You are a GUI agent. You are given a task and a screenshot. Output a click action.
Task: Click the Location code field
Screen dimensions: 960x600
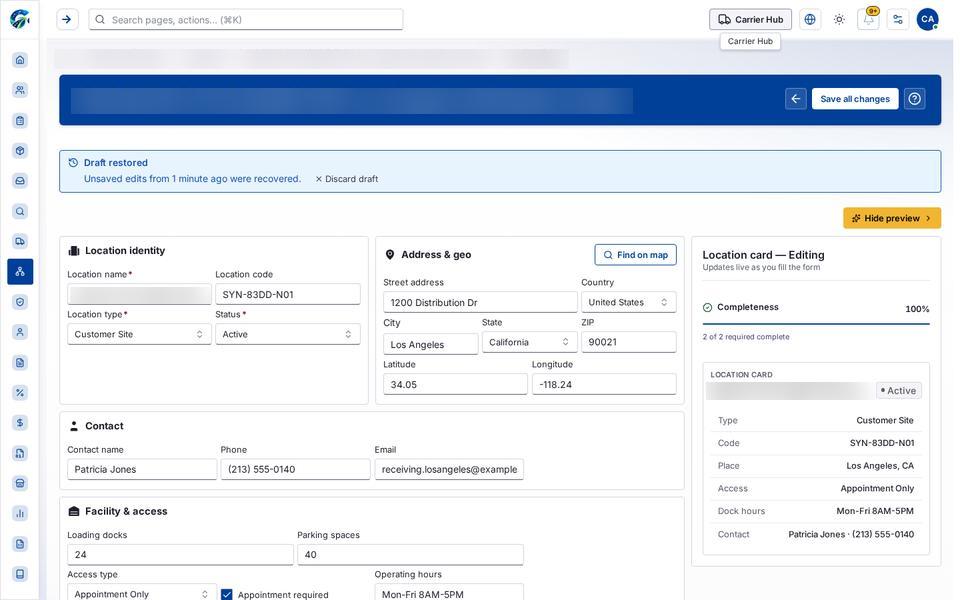[x=288, y=294]
